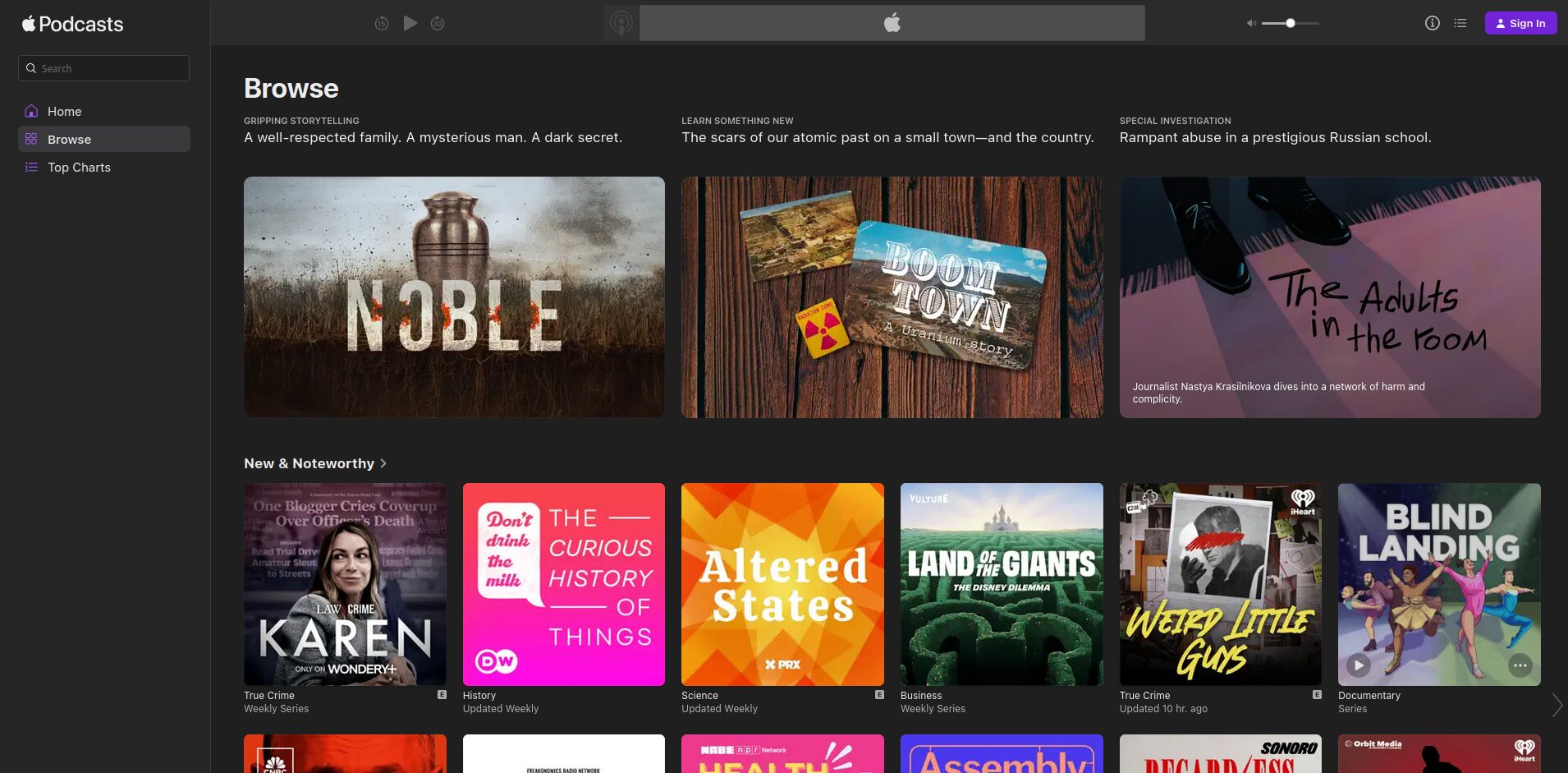Click the podcast artwork icon in the player
1568x773 pixels.
(621, 23)
